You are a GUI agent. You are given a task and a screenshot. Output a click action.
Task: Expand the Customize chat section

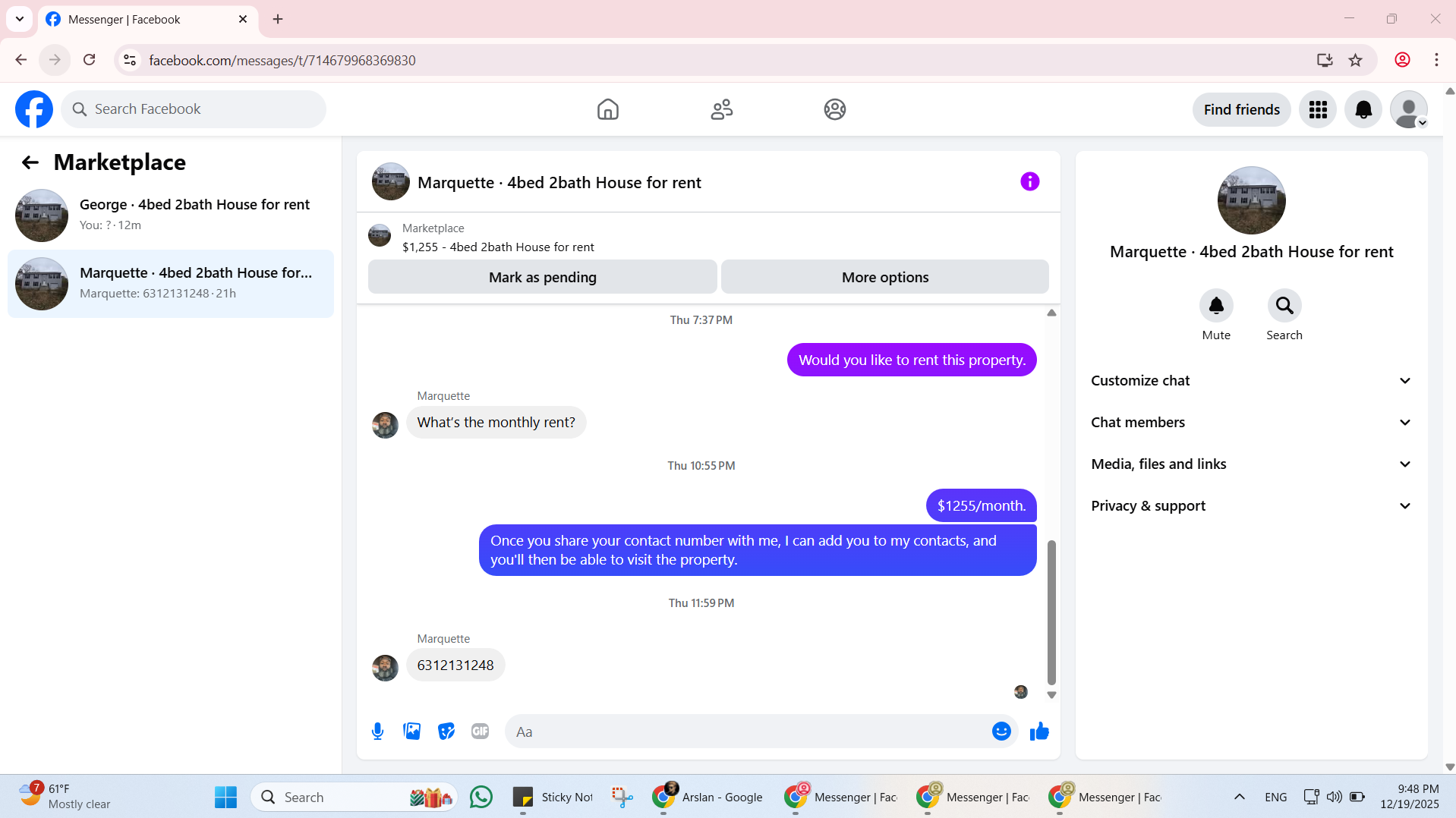[1251, 381]
